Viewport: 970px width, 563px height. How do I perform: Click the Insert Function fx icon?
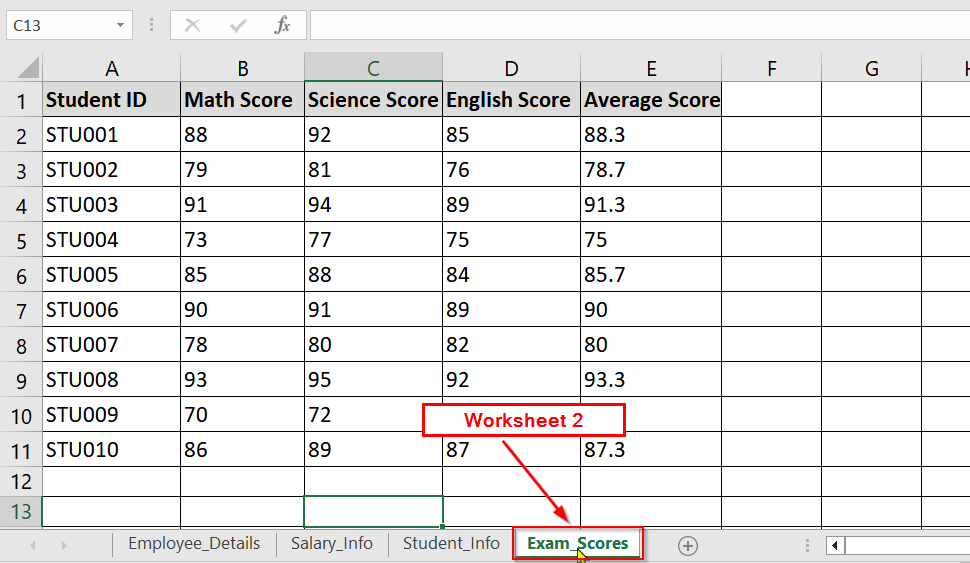pos(283,25)
